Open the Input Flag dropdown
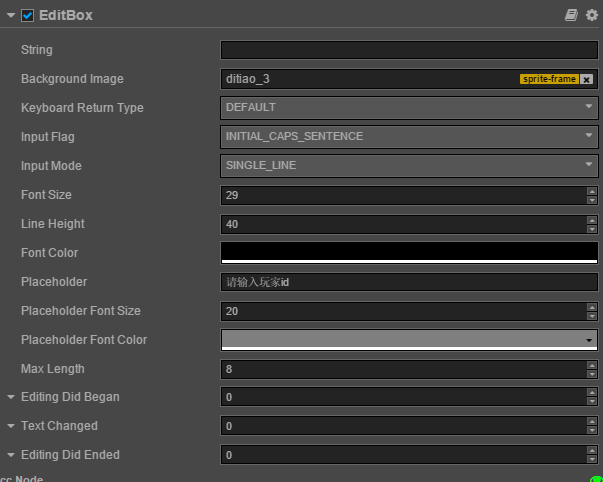 tap(408, 136)
